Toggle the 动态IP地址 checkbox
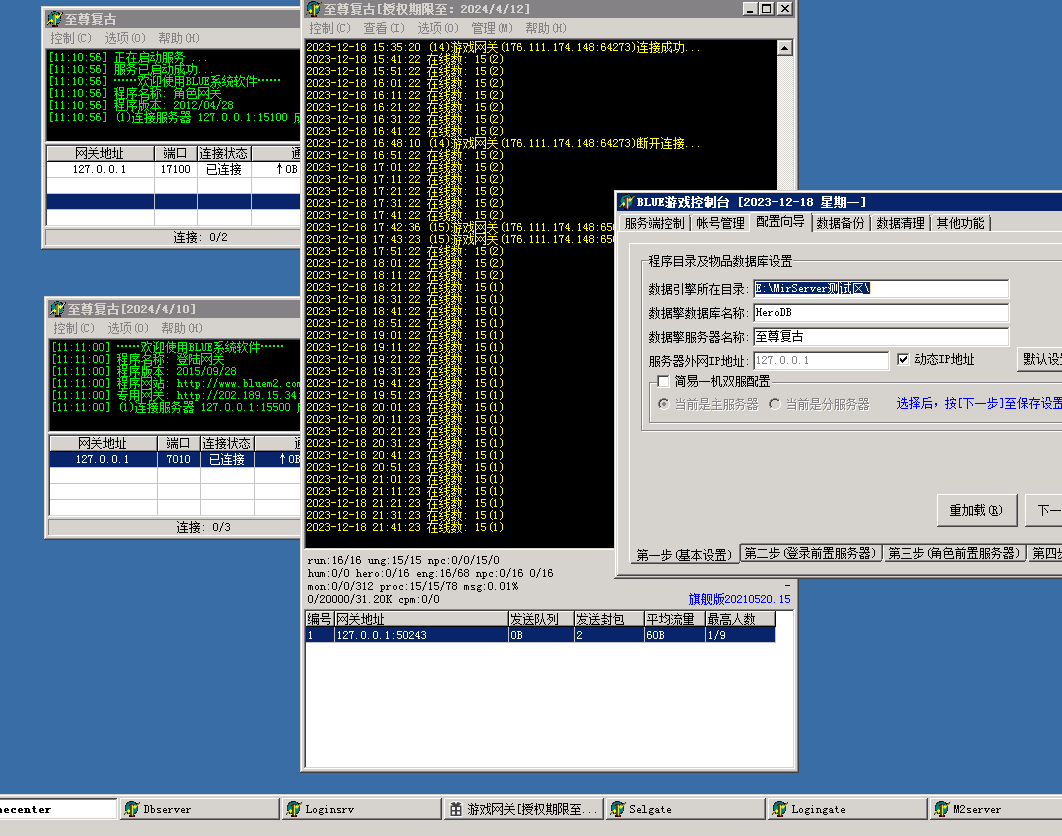The height and width of the screenshot is (836, 1062). pyautogui.click(x=903, y=360)
